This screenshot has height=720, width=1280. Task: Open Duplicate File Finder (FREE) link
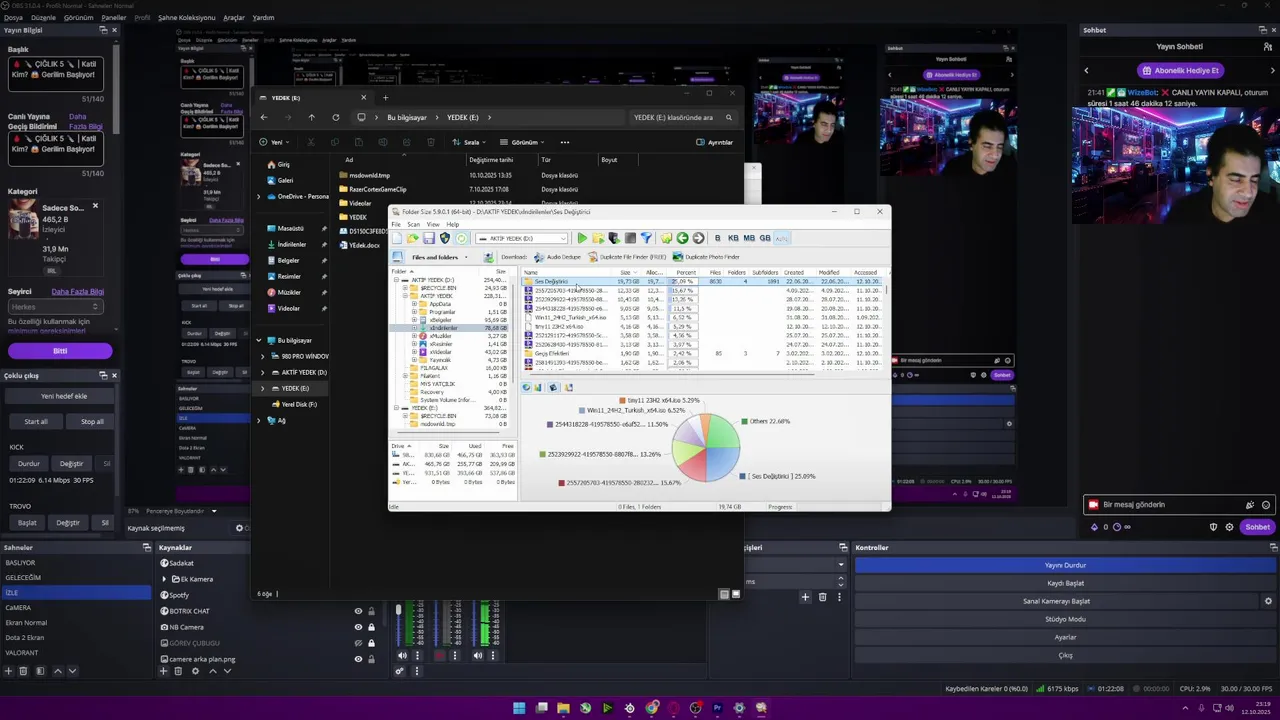tap(627, 257)
